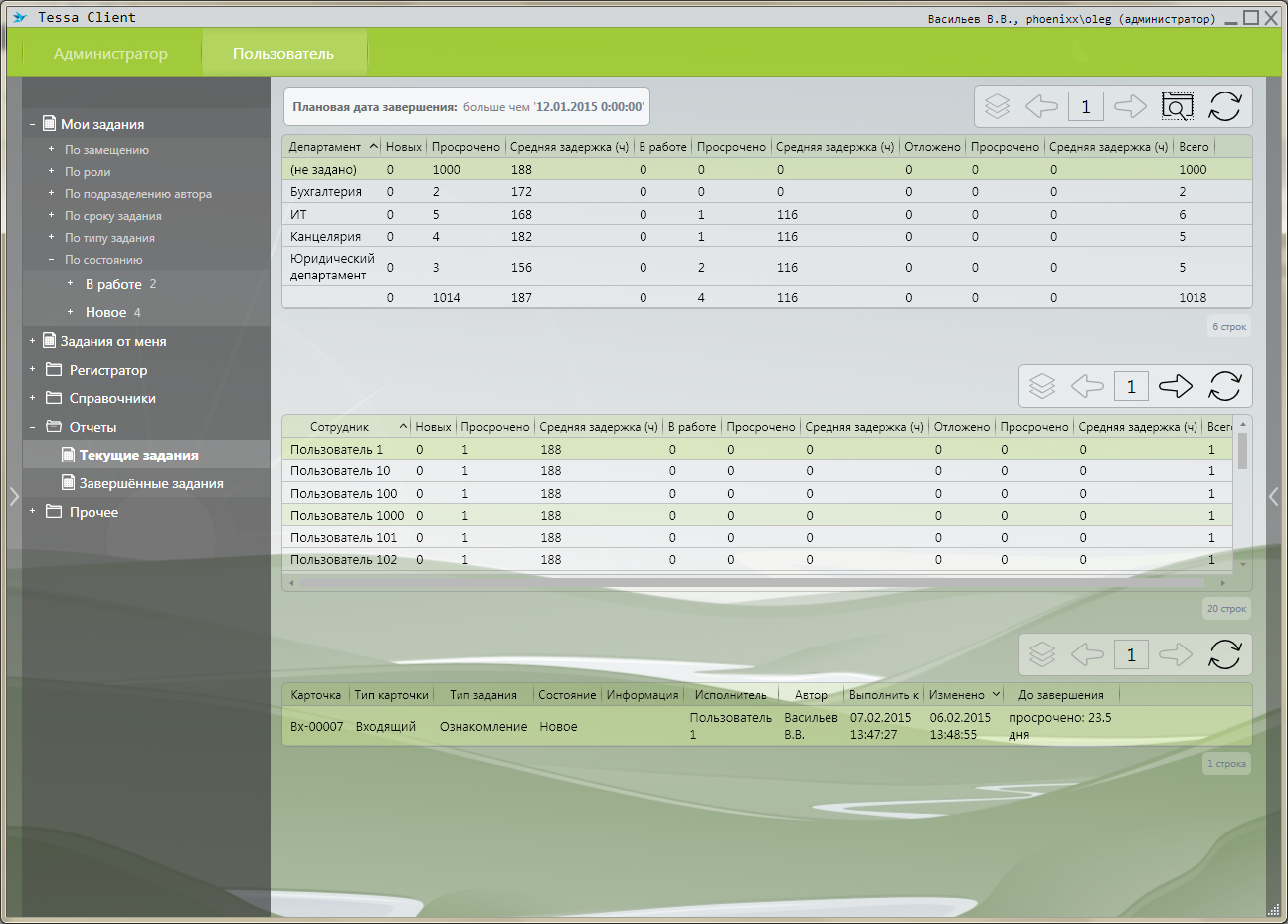Select 'В работе' tasks item

coord(113,284)
